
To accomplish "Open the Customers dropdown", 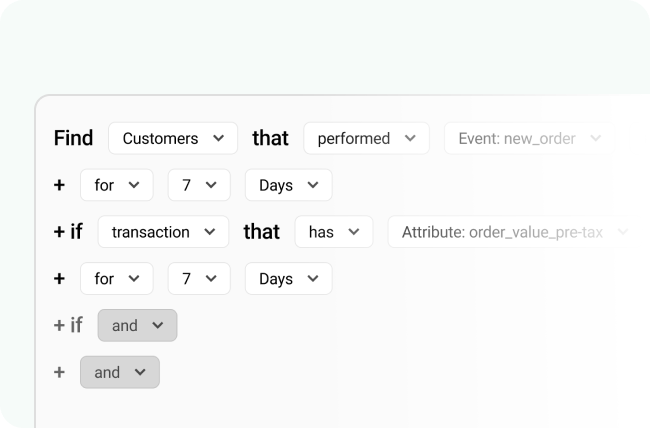I will (x=172, y=139).
